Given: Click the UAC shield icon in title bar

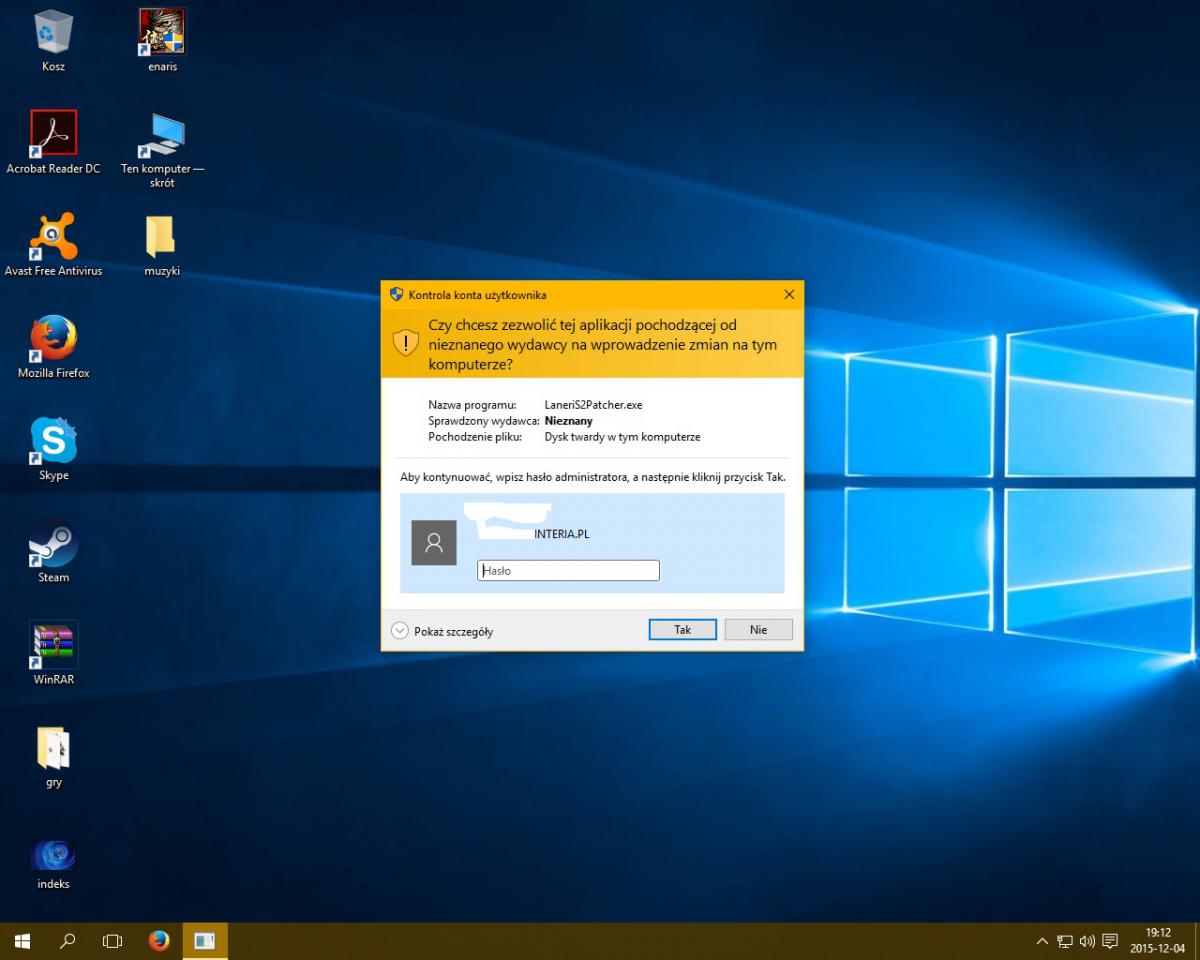Looking at the screenshot, I should 397,295.
